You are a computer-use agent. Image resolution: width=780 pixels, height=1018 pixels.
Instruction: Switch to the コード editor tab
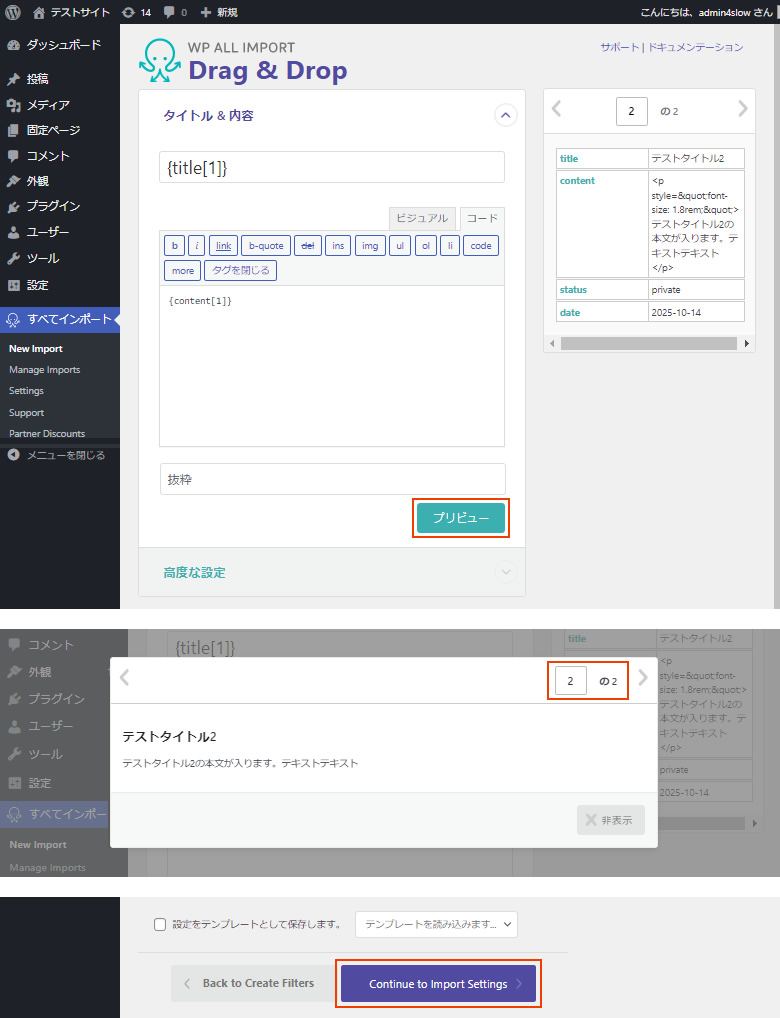click(482, 218)
